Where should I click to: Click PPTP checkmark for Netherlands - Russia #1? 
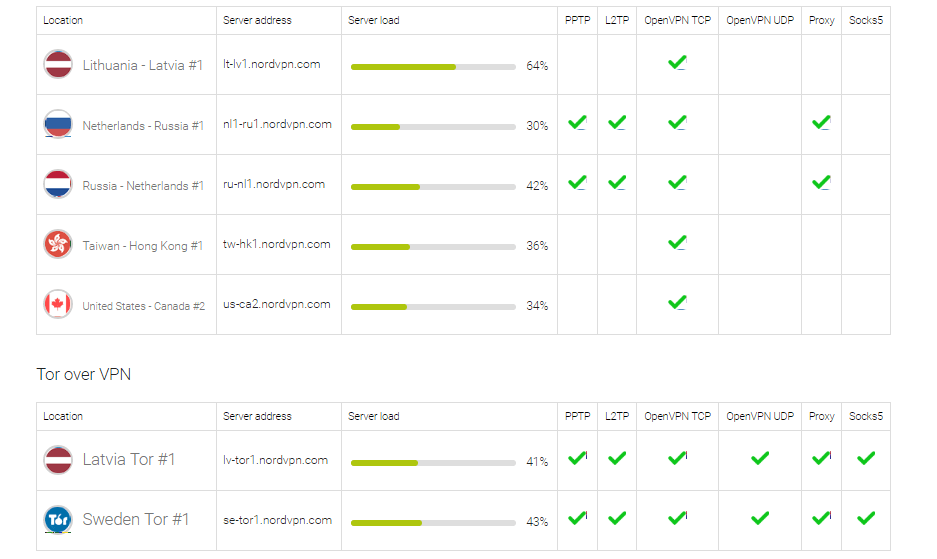[x=577, y=123]
